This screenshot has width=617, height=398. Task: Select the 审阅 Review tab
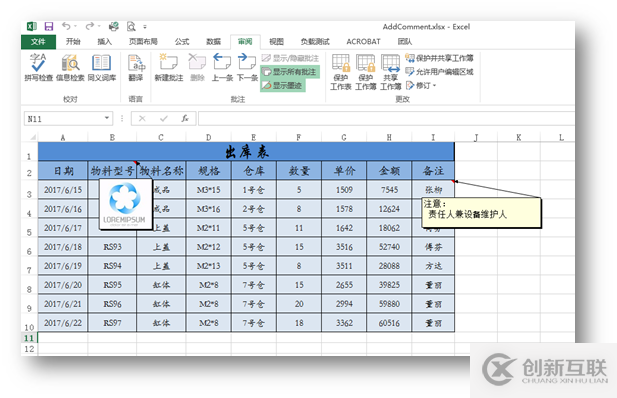click(245, 42)
